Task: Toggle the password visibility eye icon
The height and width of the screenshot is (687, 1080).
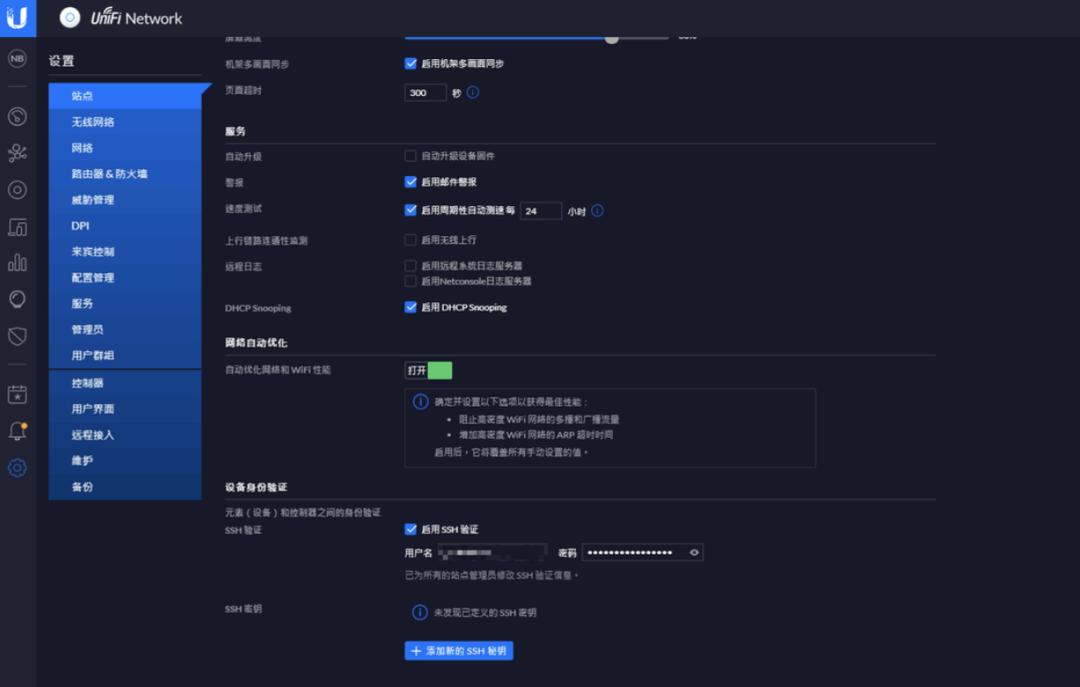Action: pos(692,552)
